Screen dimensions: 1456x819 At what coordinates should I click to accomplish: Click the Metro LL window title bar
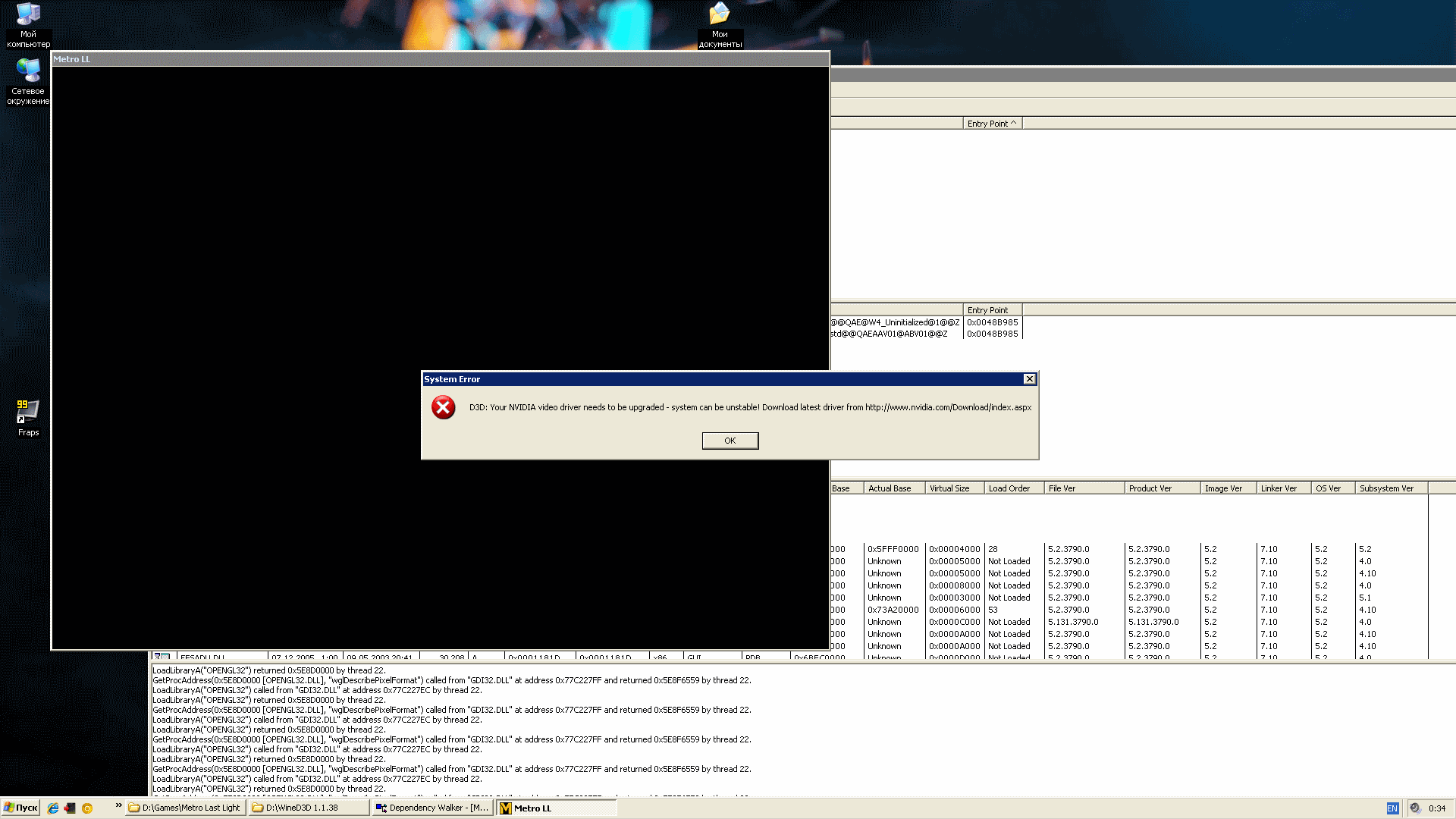click(441, 59)
